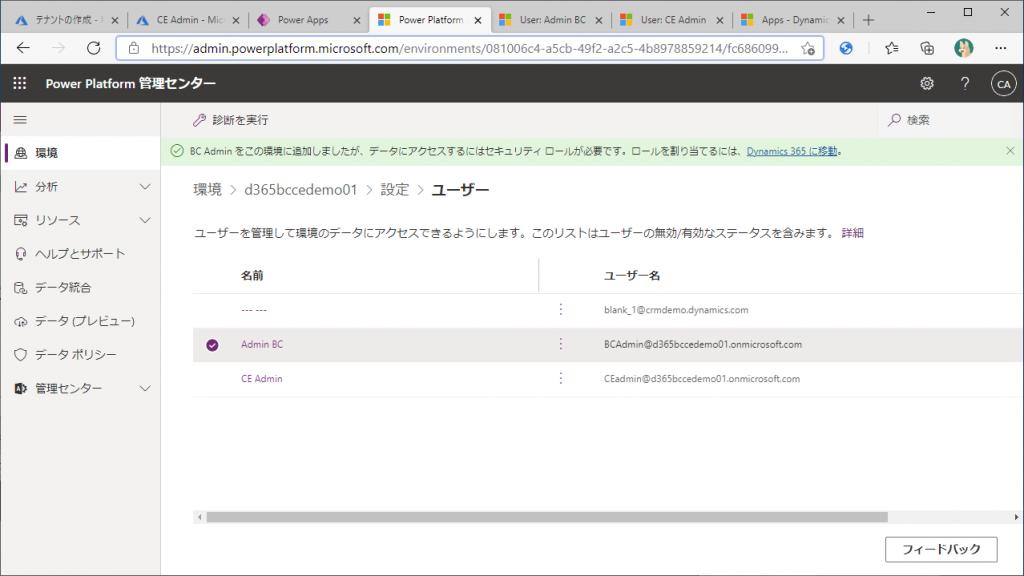Close the Power Apps browser tab
1024x576 pixels.
357,20
